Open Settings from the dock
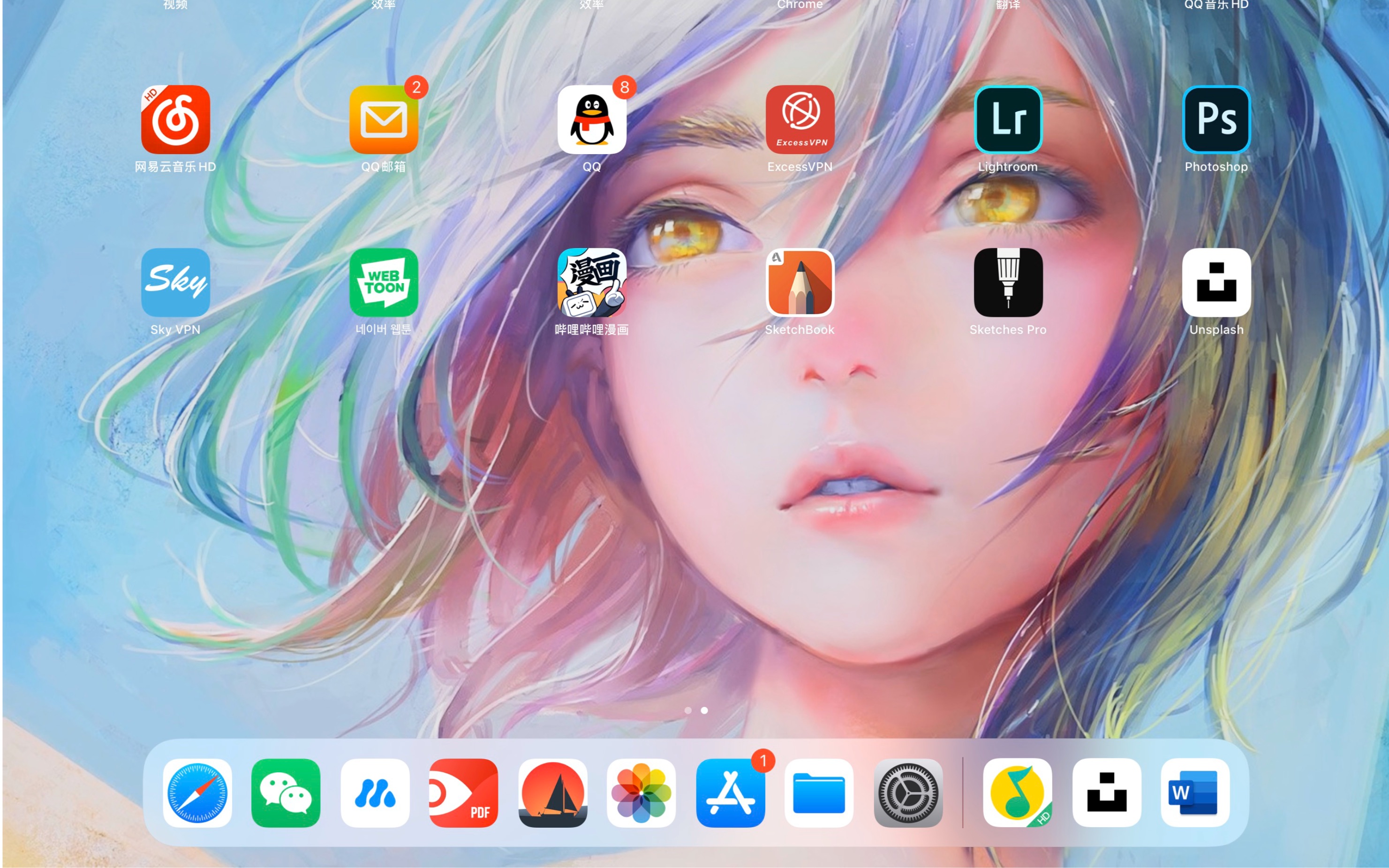 coord(908,793)
